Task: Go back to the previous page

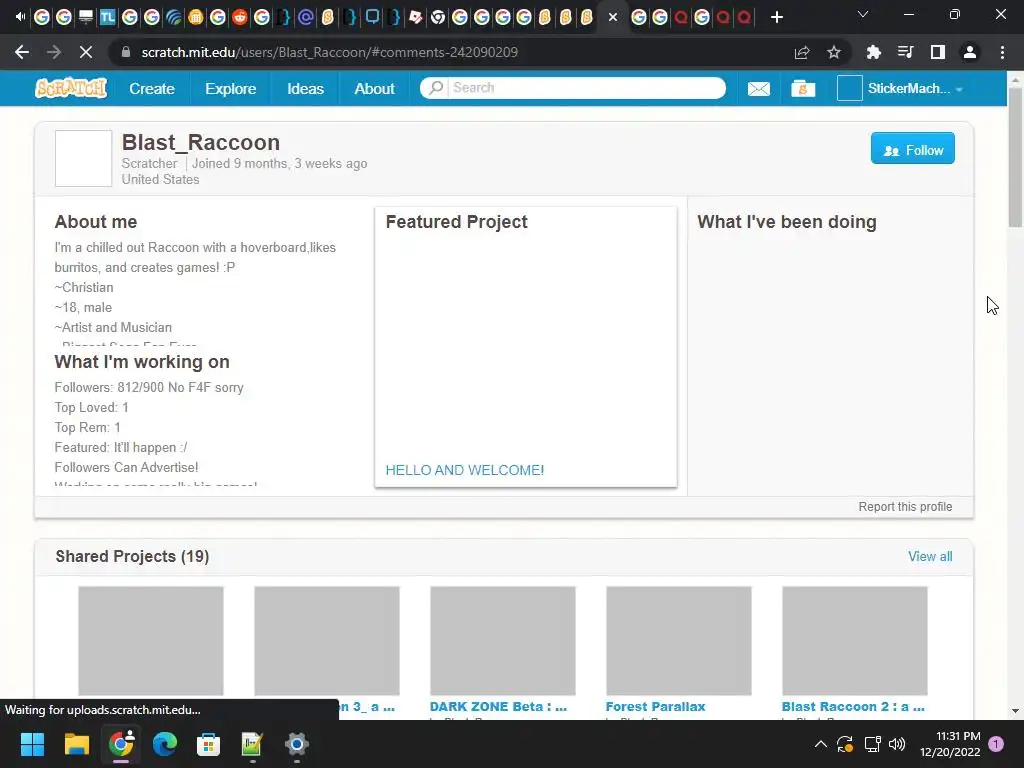Action: coord(22,52)
